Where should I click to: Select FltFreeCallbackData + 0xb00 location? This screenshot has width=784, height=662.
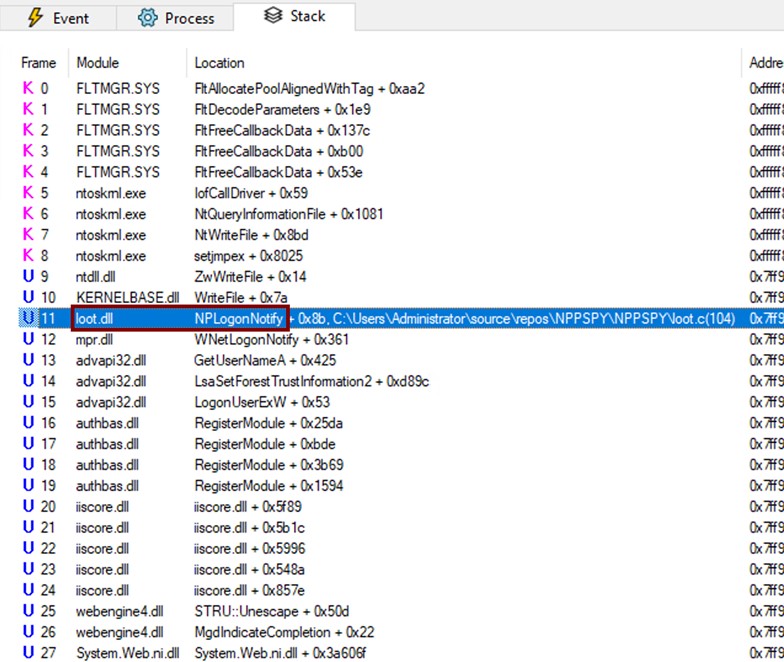pyautogui.click(x=278, y=152)
